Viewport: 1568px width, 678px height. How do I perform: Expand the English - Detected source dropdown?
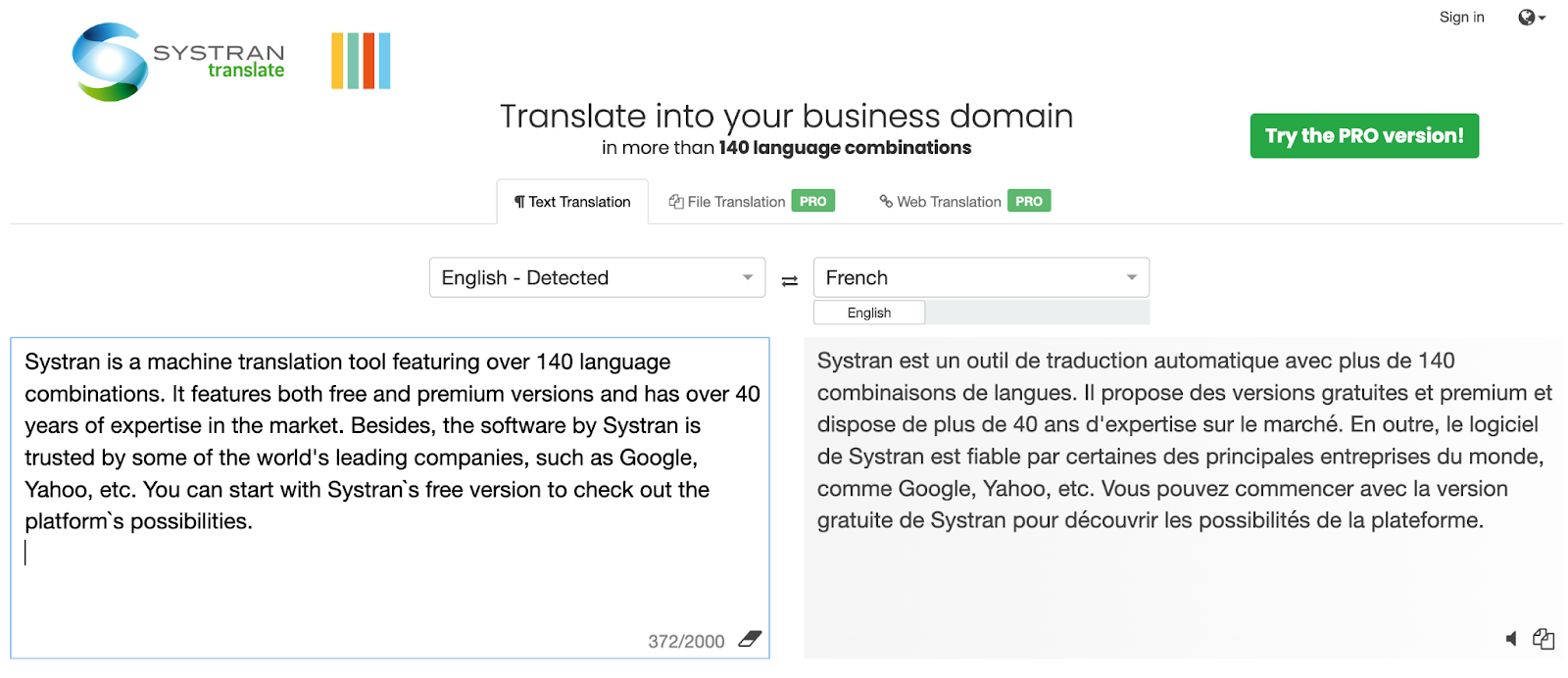click(x=597, y=278)
